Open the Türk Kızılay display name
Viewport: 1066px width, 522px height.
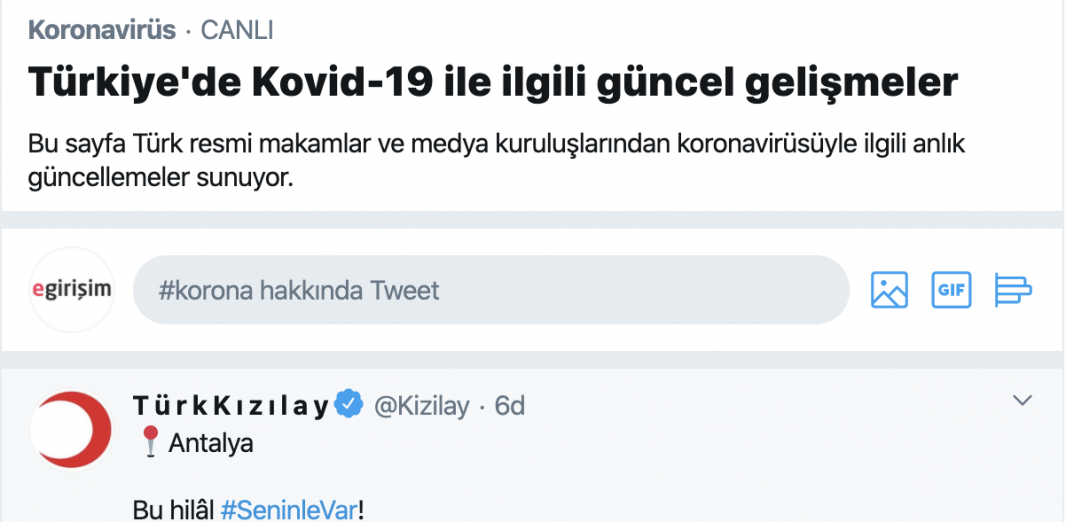click(231, 406)
